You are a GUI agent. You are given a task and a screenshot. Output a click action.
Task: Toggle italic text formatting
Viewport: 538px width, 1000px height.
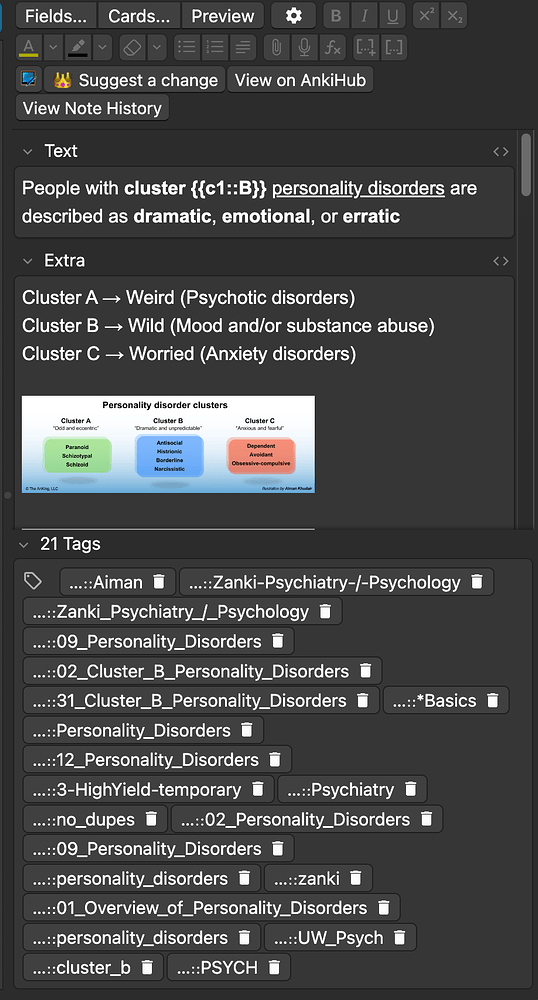[365, 16]
